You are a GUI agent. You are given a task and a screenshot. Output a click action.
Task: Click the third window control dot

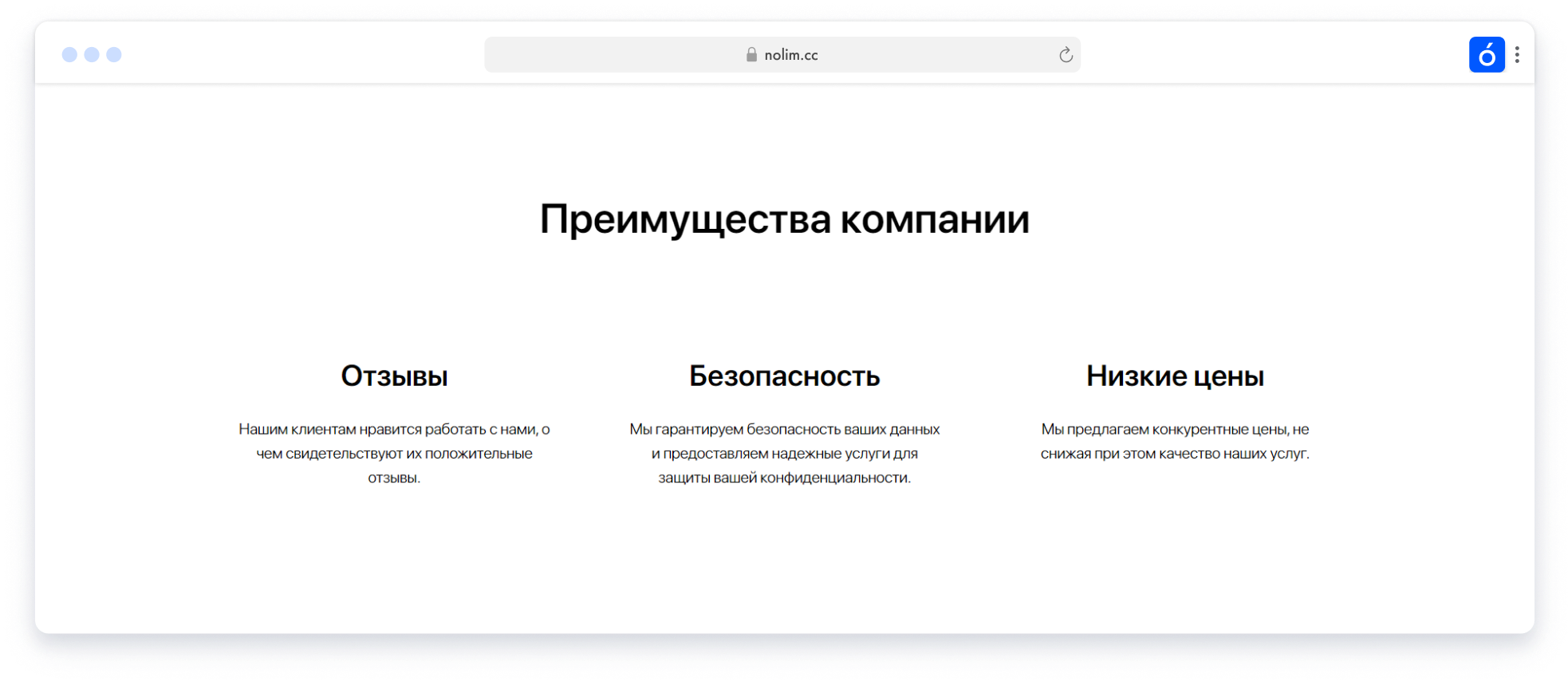(114, 54)
